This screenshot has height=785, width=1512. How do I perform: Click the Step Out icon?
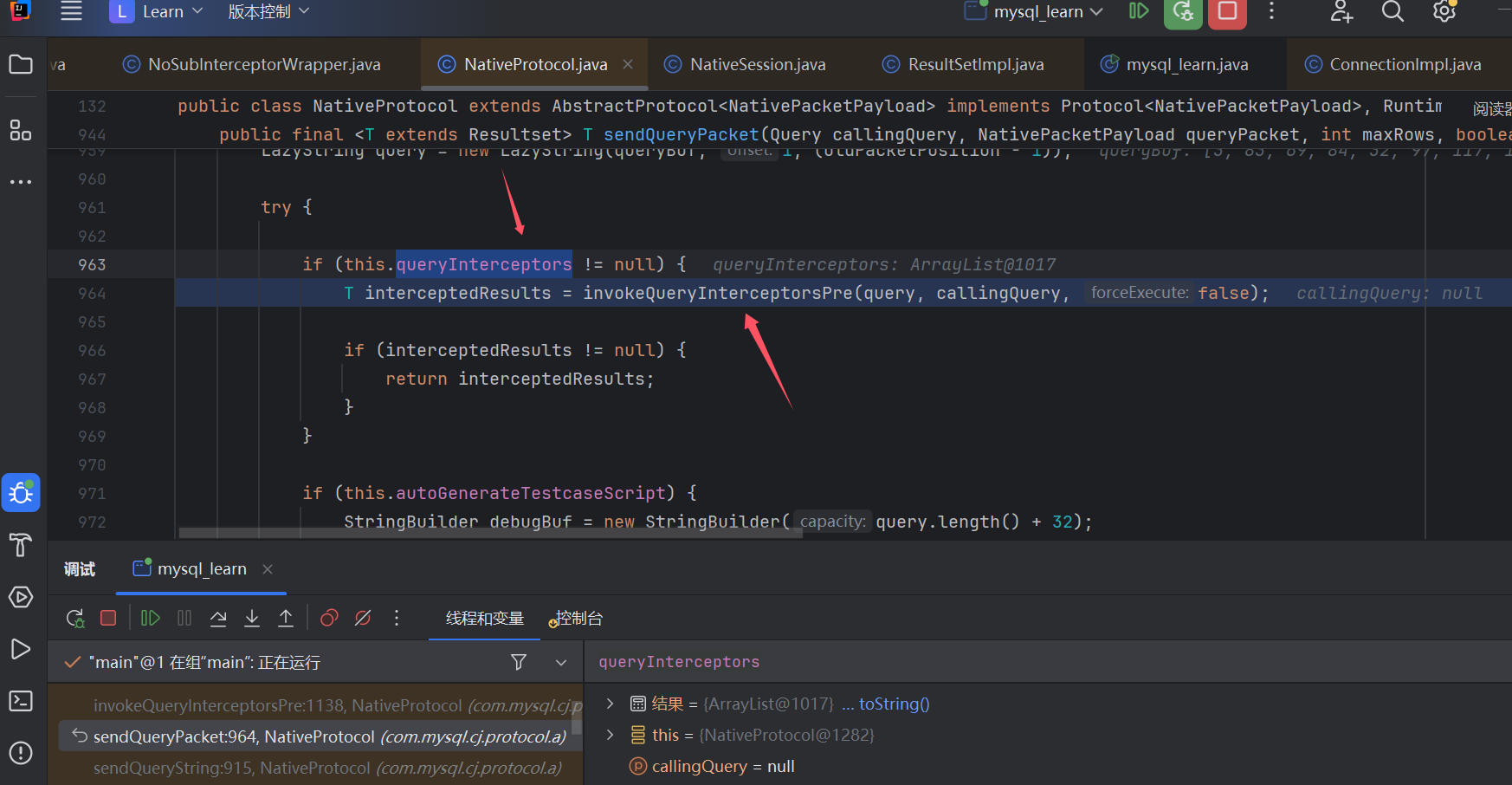click(x=286, y=618)
